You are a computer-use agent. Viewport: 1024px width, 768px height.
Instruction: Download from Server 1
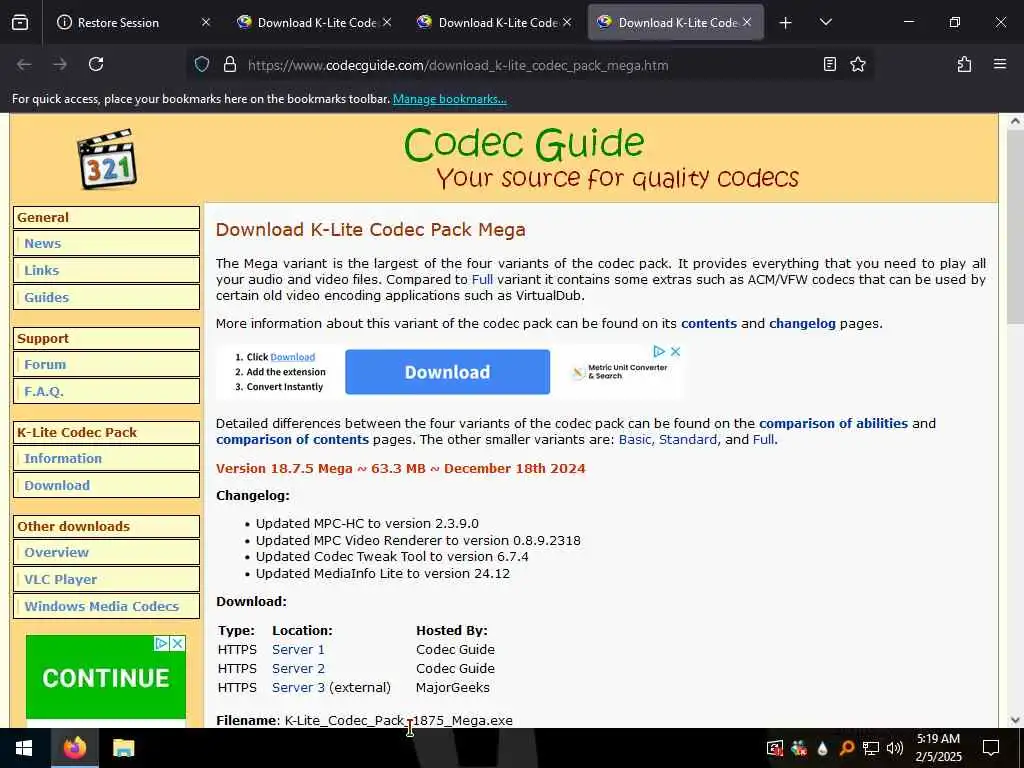point(298,650)
